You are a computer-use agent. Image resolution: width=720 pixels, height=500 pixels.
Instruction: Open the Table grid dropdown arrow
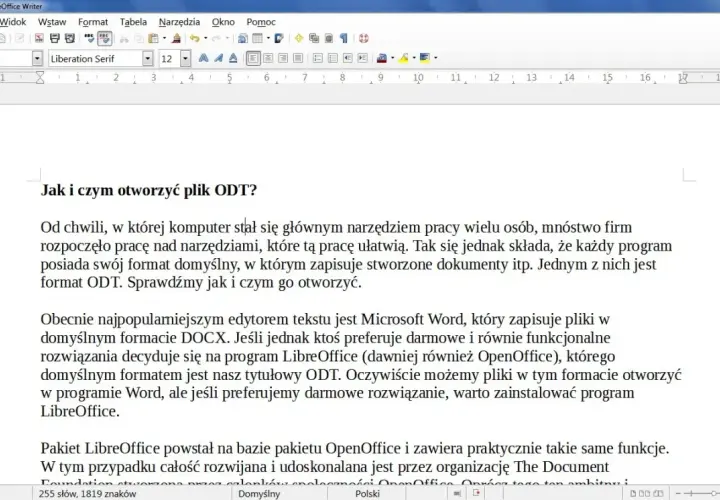[268, 39]
